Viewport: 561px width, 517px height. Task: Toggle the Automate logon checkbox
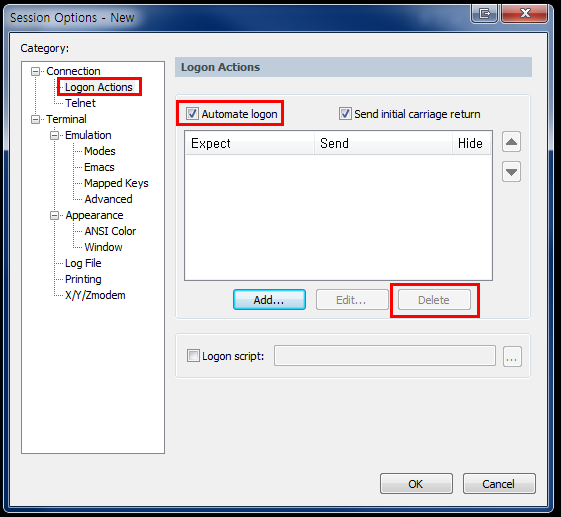pyautogui.click(x=192, y=114)
